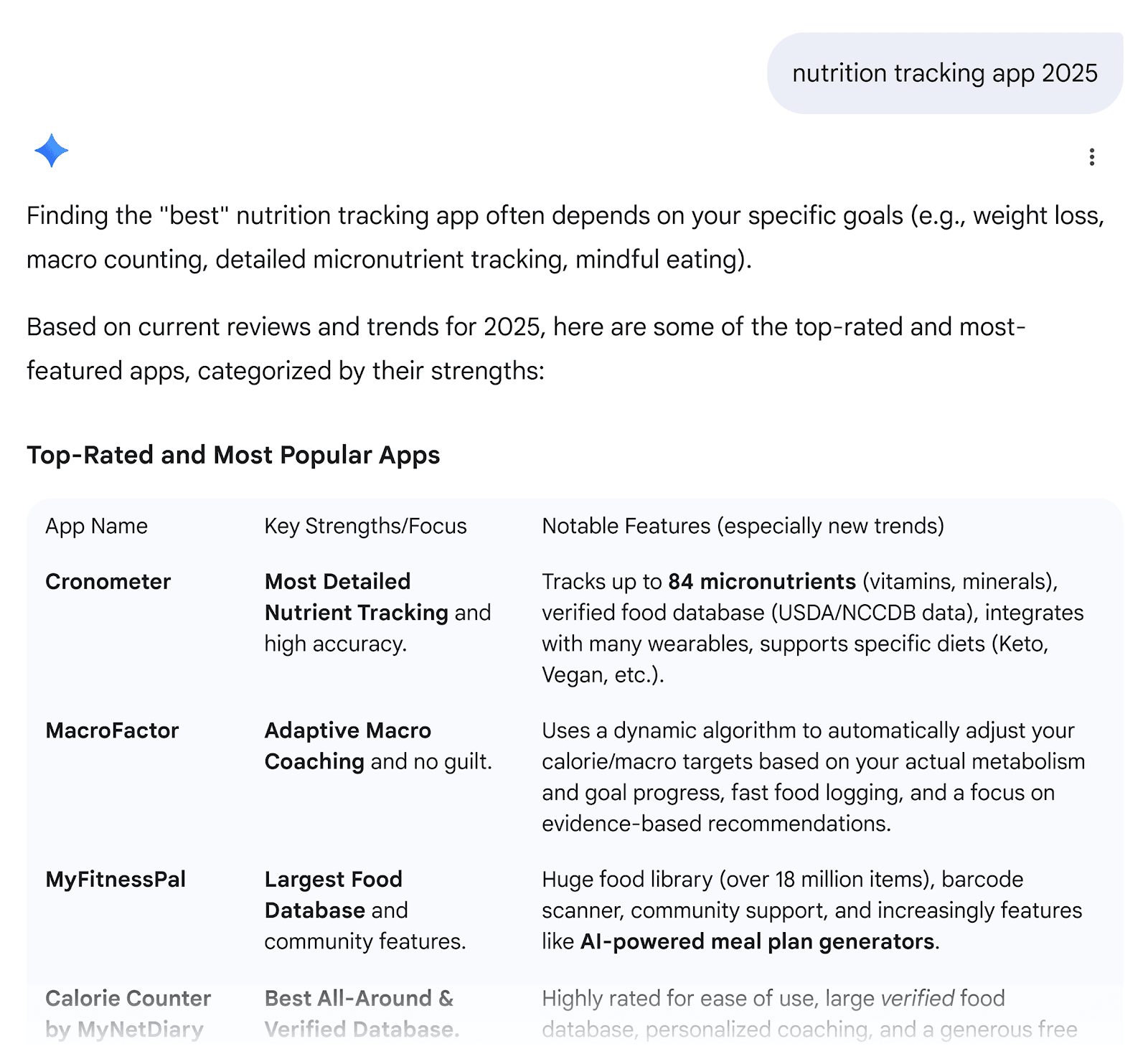Select MyFitnessPal in the table
The width and height of the screenshot is (1148, 1049).
click(x=116, y=880)
